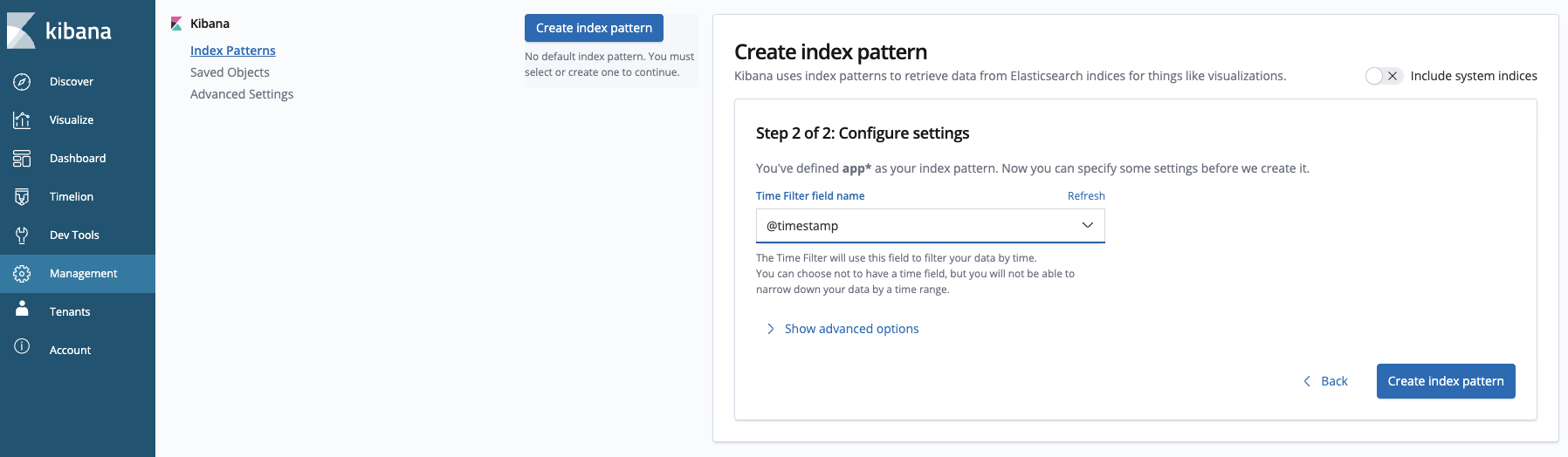The width and height of the screenshot is (1568, 457).
Task: Open the Time Filter field name dropdown
Action: [x=930, y=226]
